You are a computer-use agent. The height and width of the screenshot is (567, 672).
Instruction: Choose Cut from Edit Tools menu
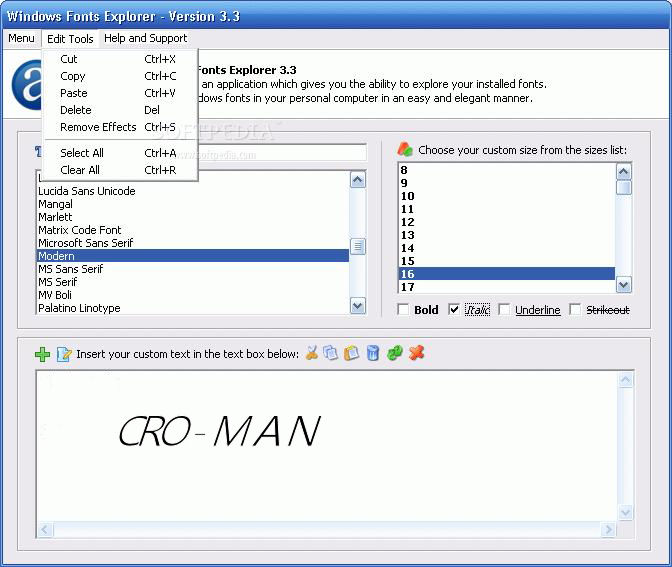pos(120,59)
